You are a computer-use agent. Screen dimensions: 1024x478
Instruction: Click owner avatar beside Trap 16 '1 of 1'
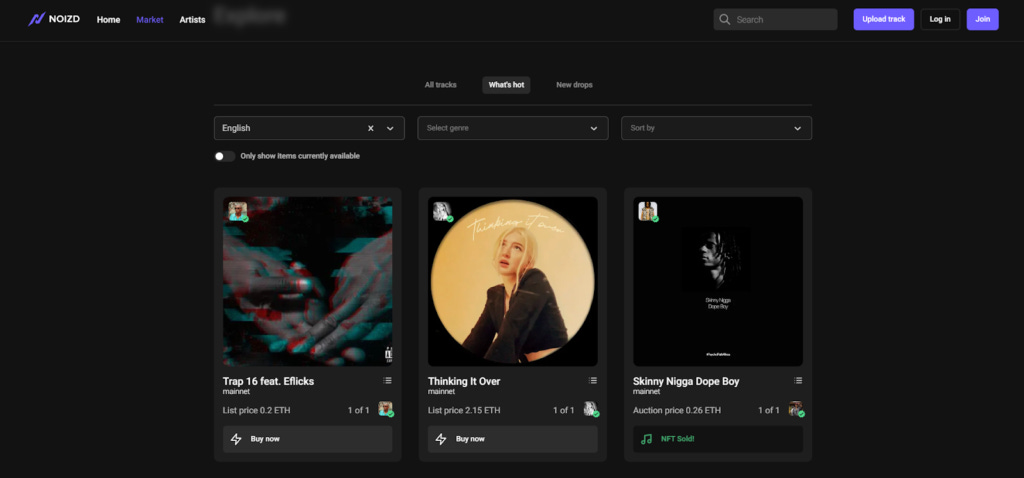(385, 409)
